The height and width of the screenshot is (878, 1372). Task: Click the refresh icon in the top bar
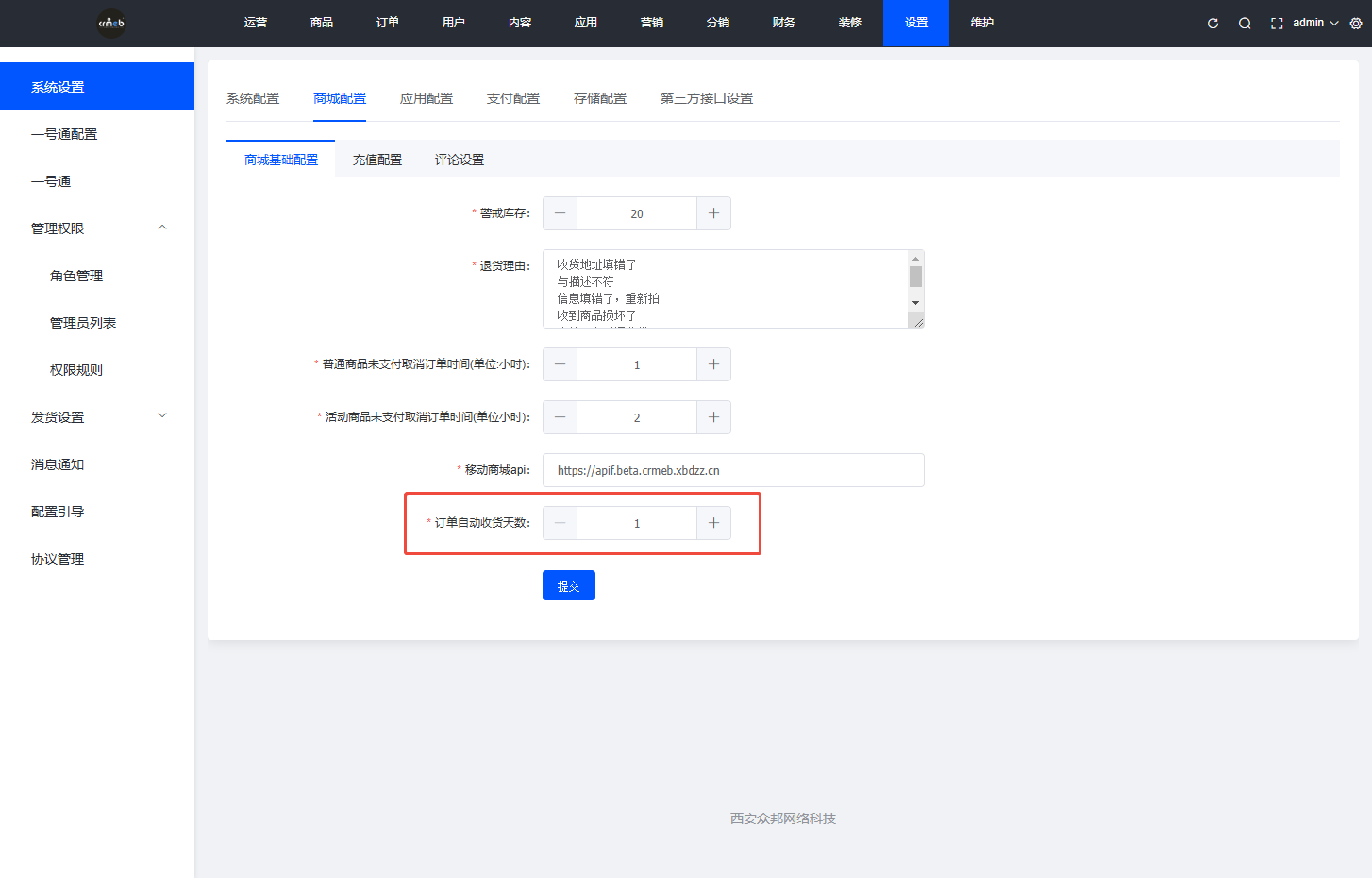coord(1212,23)
